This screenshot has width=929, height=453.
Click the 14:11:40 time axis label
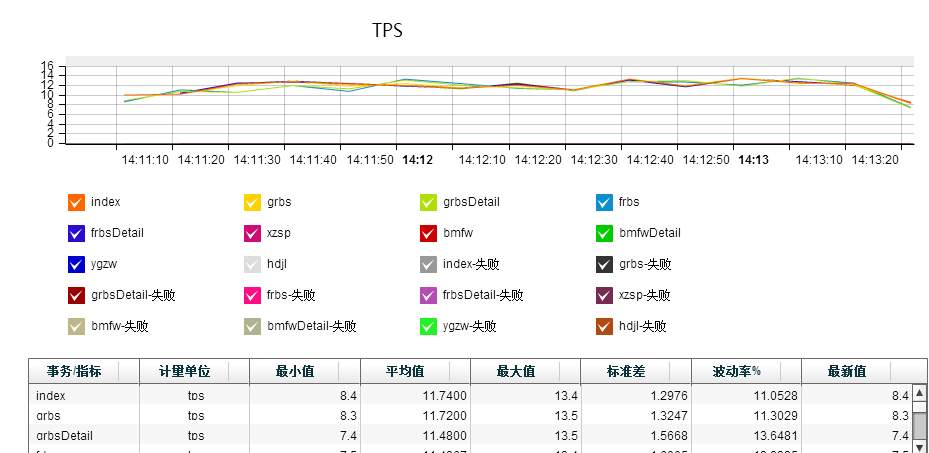(313, 160)
